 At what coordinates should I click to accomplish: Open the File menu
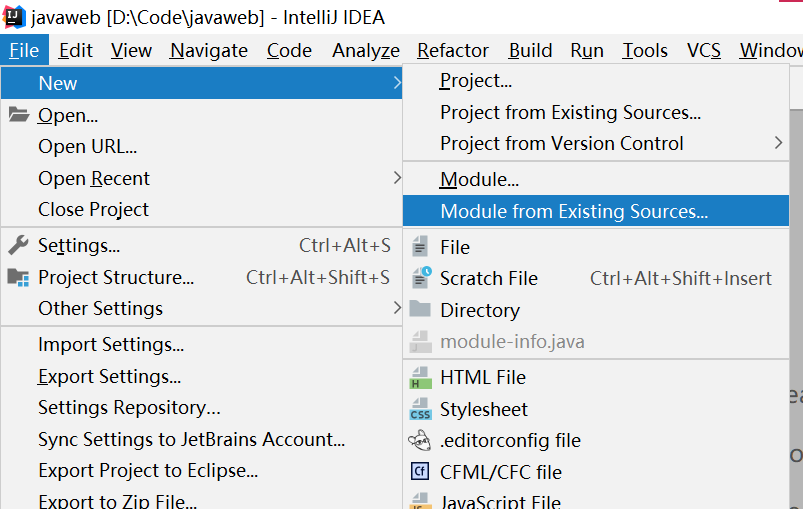24,50
